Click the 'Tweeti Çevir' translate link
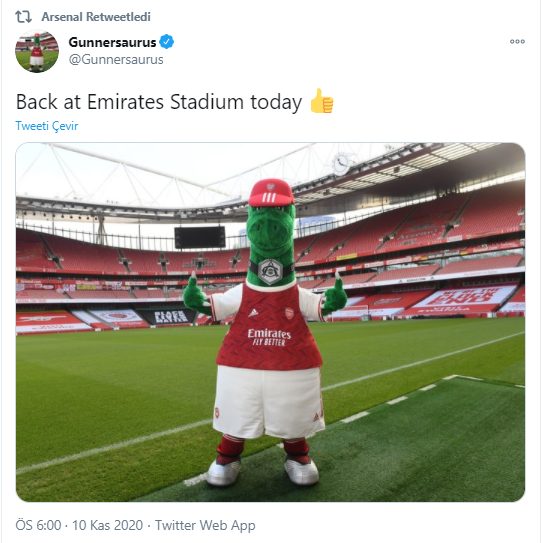543x543 pixels. coord(47,126)
